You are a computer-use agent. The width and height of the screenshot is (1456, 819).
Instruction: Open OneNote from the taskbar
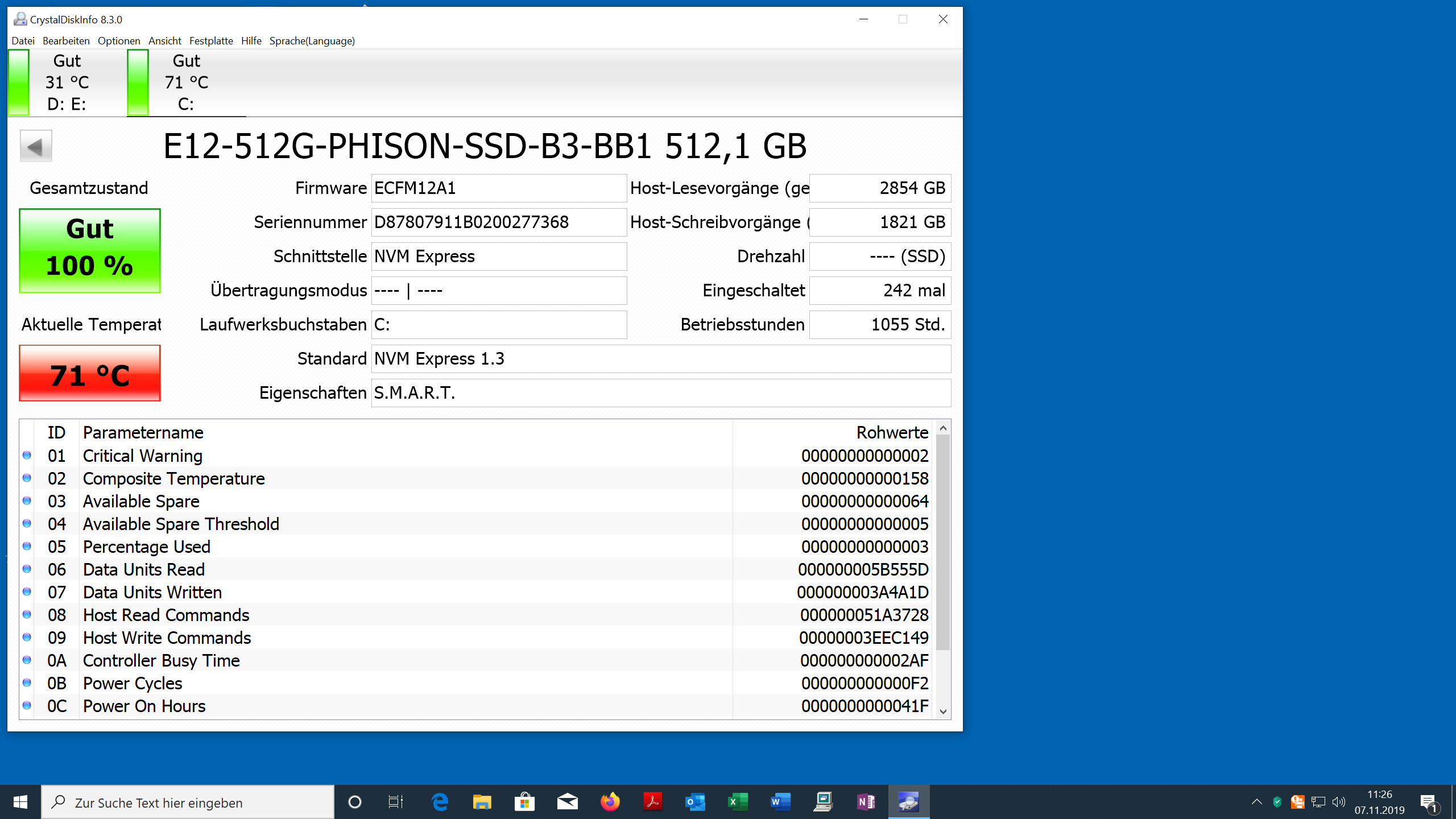[866, 802]
